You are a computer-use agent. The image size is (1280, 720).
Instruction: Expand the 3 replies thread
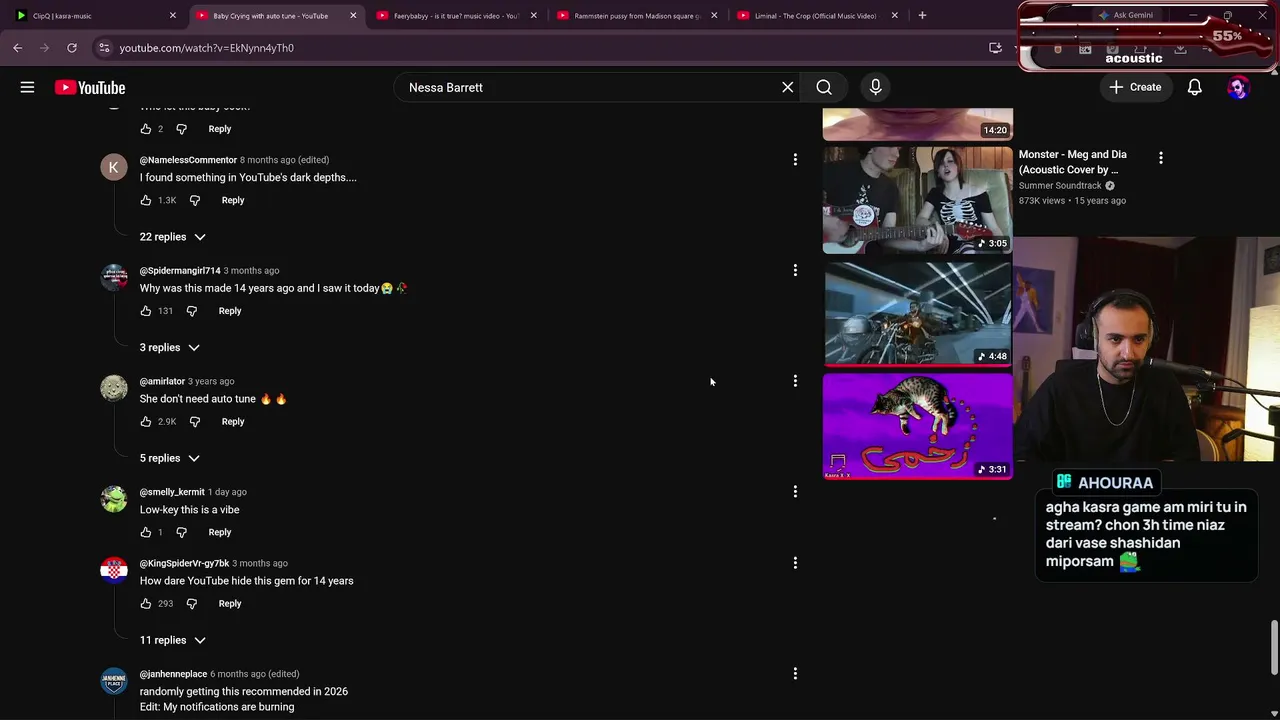pos(169,348)
